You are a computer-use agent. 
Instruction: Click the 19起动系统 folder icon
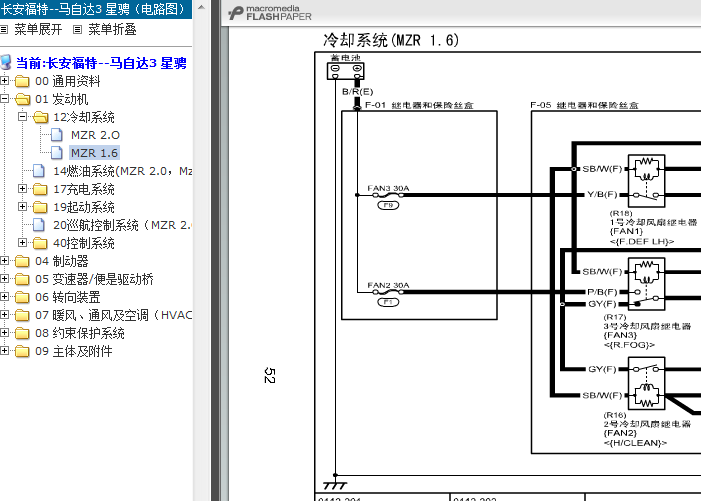(x=40, y=207)
